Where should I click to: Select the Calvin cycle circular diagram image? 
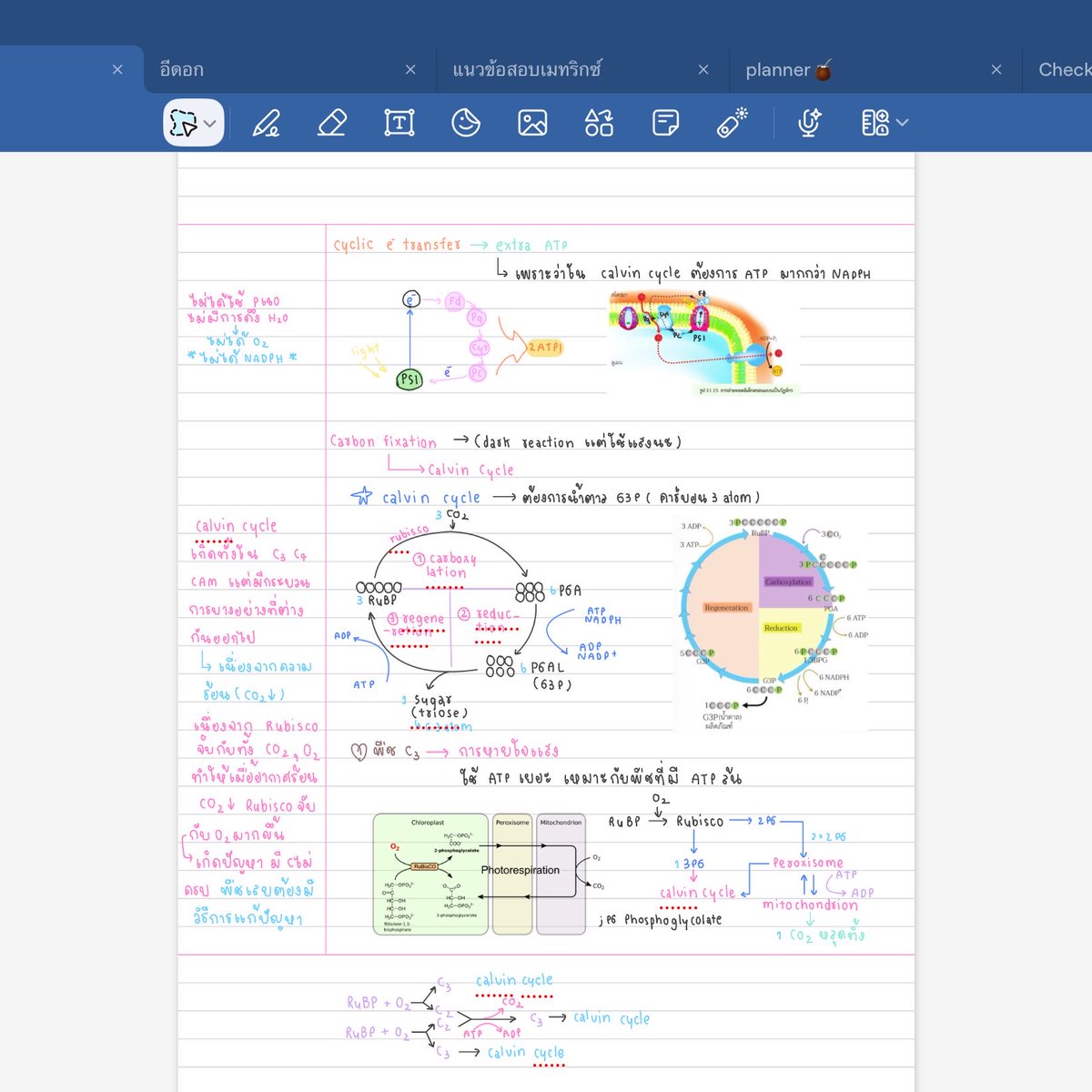[771, 625]
